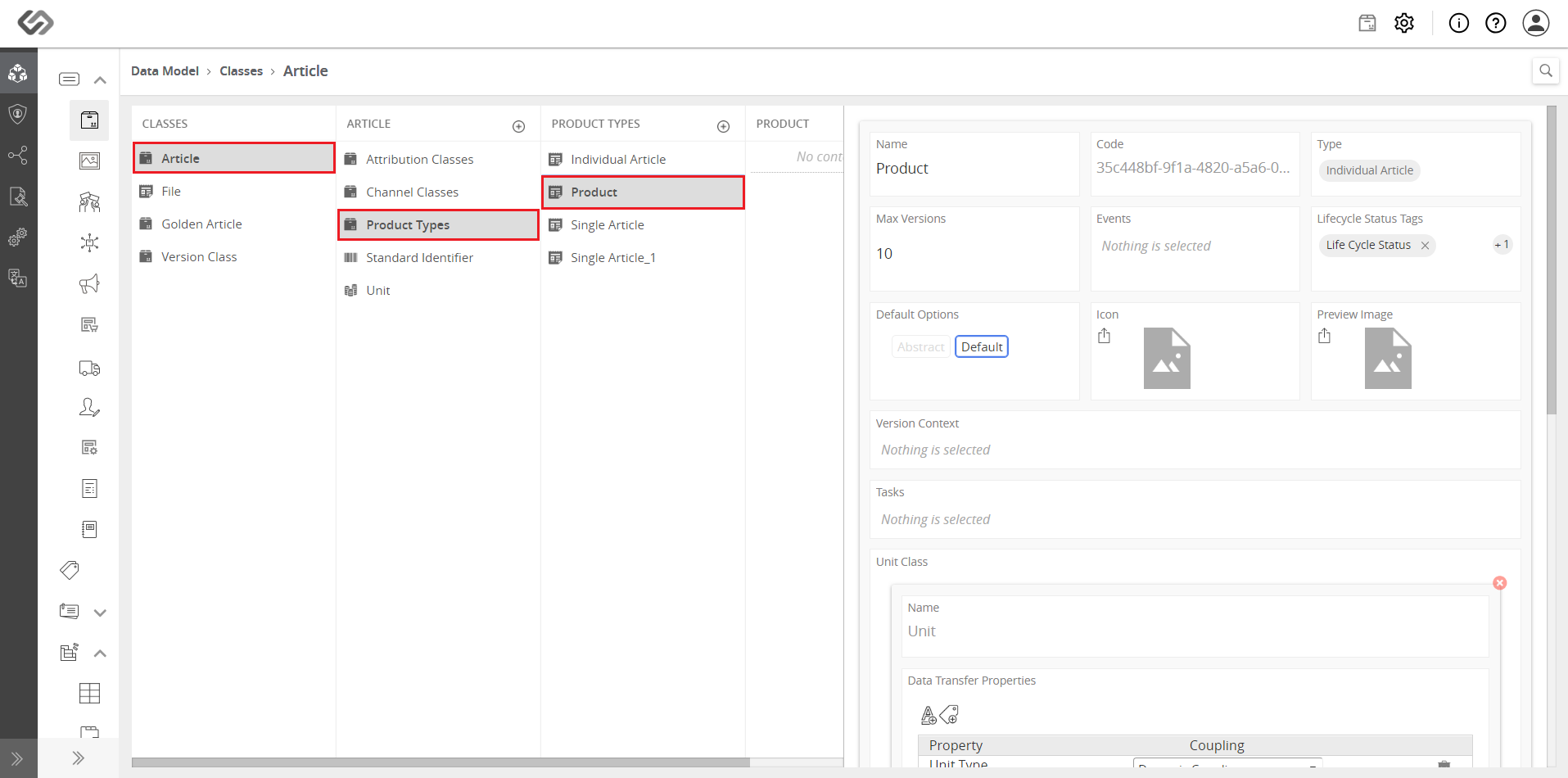Select the shield icon in dark sidebar
The width and height of the screenshot is (1568, 778).
pyautogui.click(x=18, y=114)
